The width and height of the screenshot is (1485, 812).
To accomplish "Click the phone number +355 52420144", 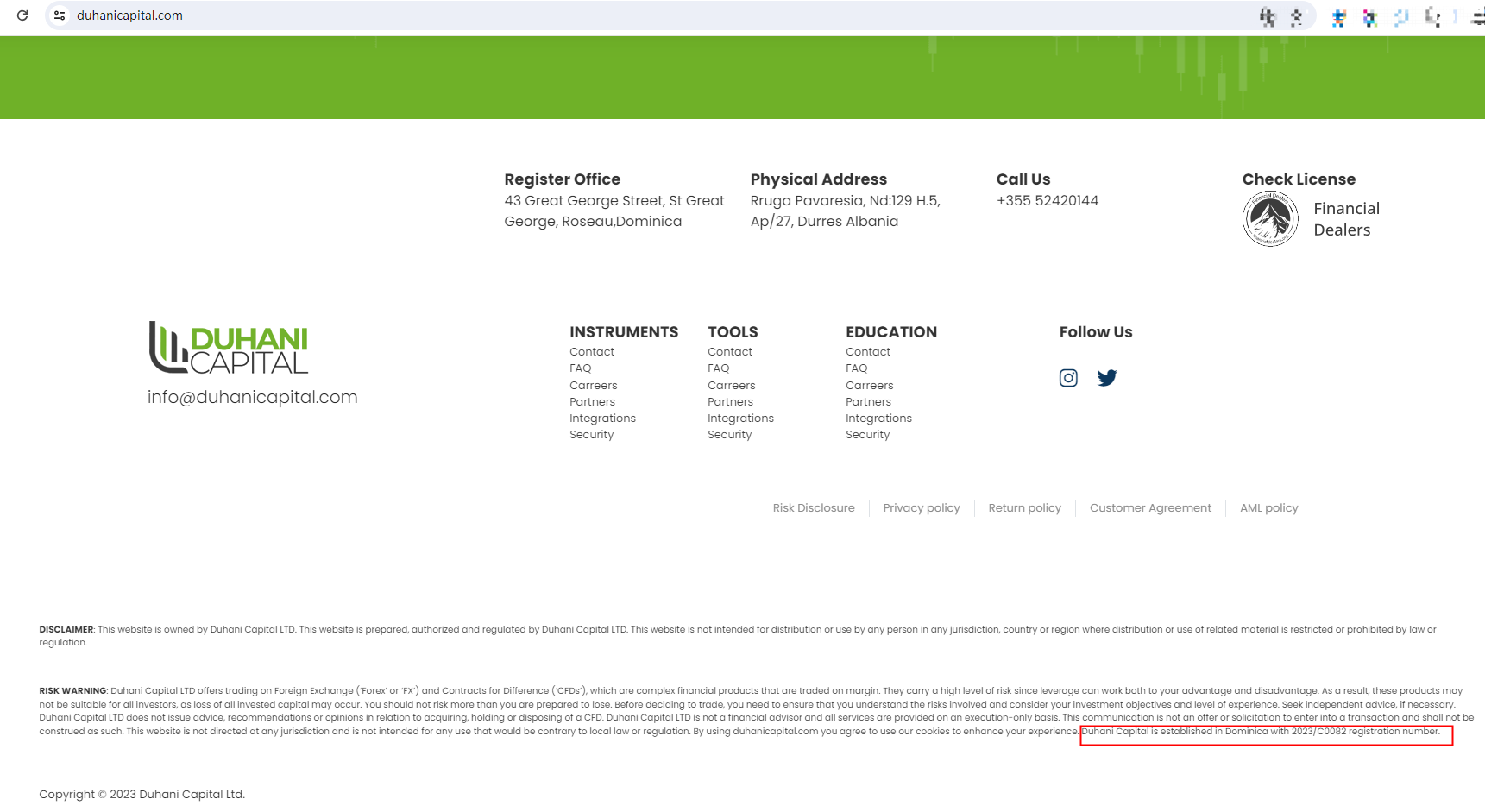I will [x=1048, y=200].
